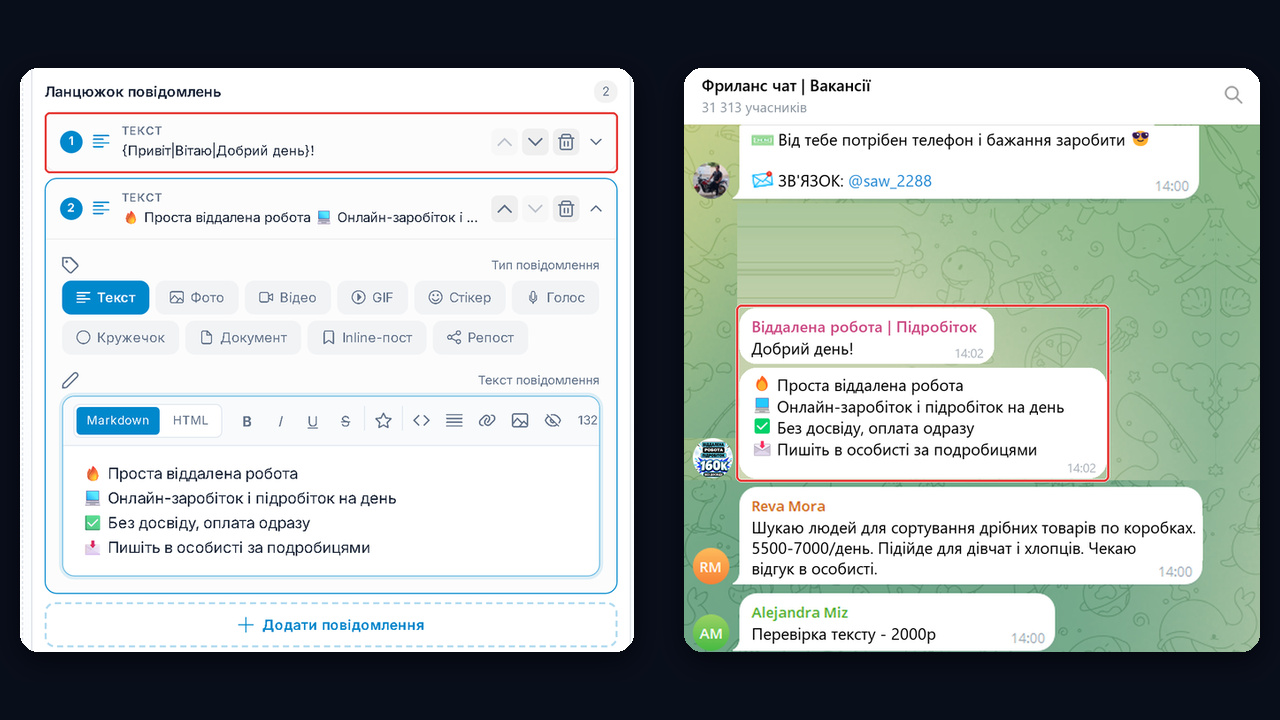Choose the Кружечок message type
This screenshot has height=720, width=1280.
[x=121, y=337]
